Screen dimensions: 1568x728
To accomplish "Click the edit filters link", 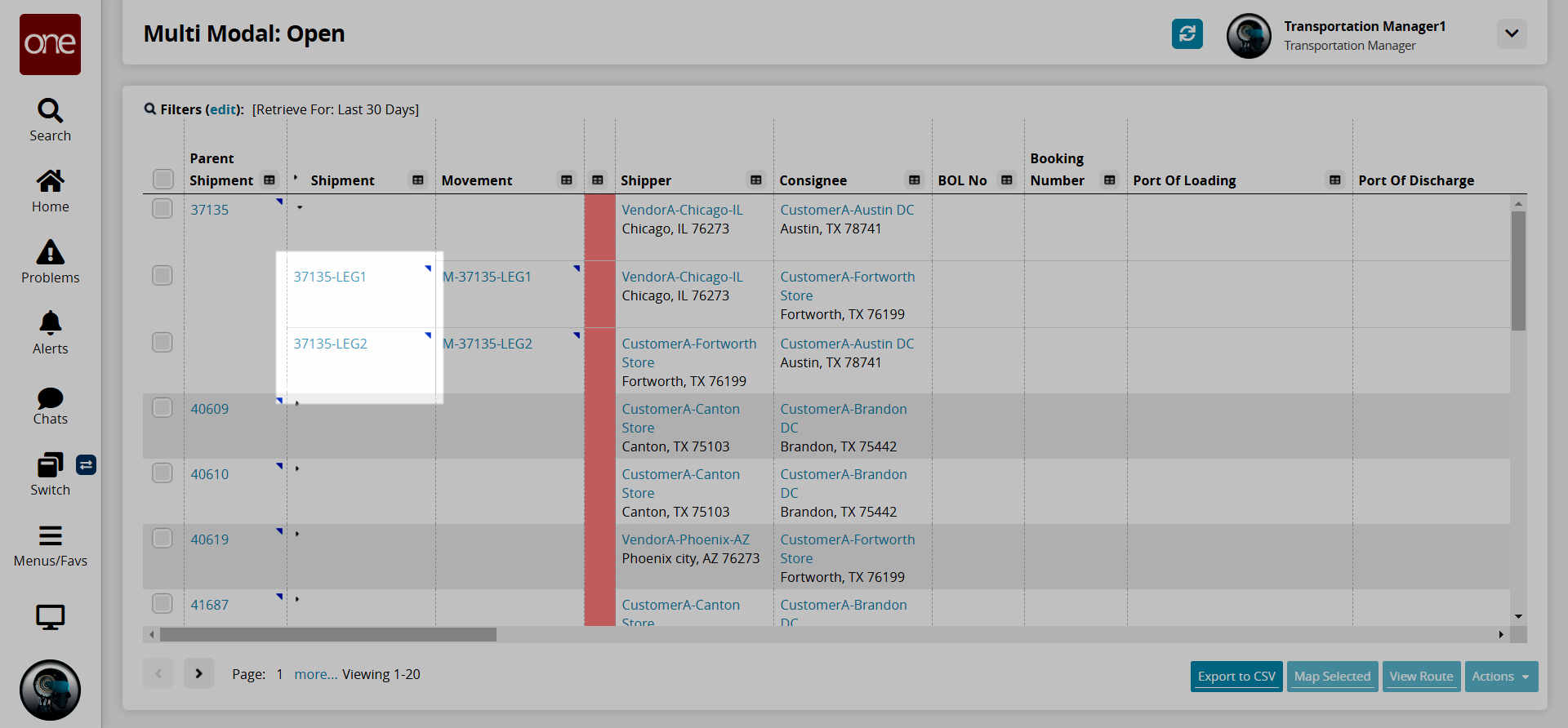I will coord(223,109).
